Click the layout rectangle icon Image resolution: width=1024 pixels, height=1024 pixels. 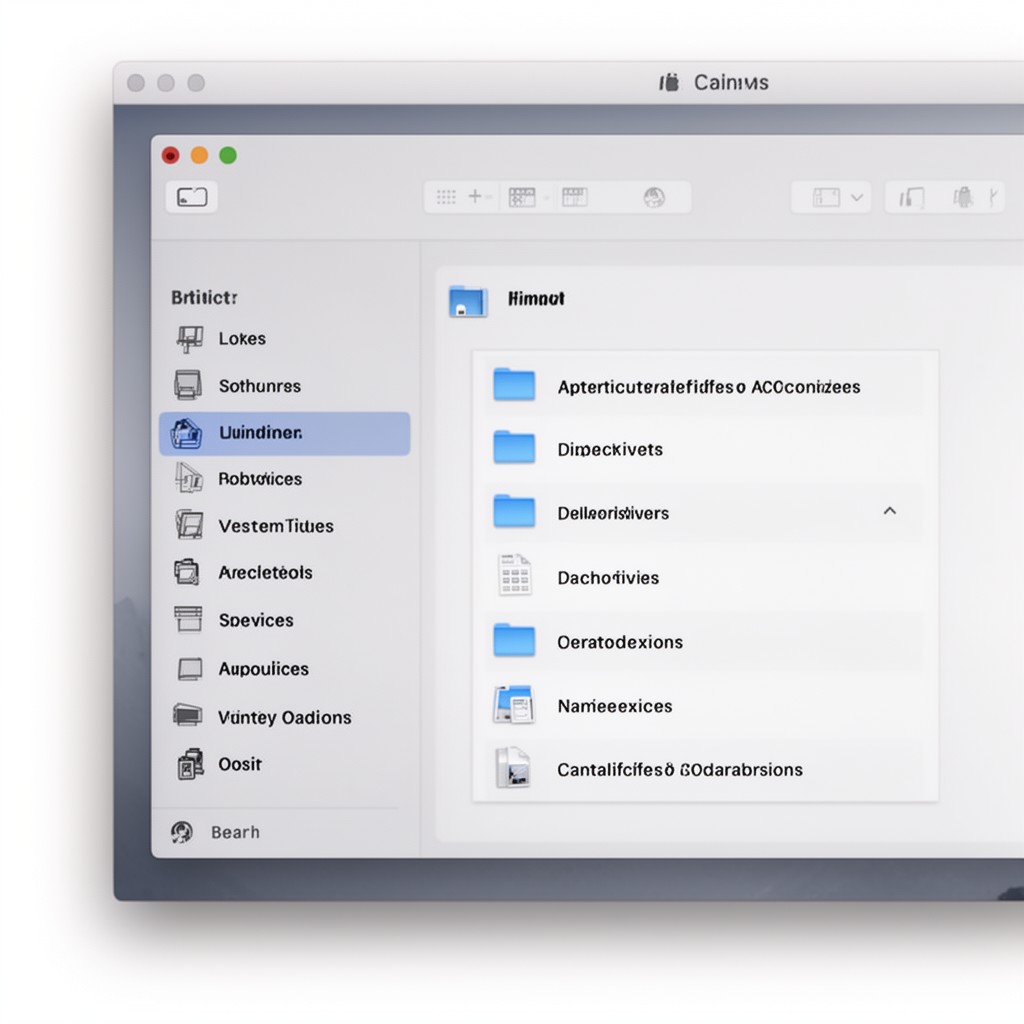[x=826, y=197]
